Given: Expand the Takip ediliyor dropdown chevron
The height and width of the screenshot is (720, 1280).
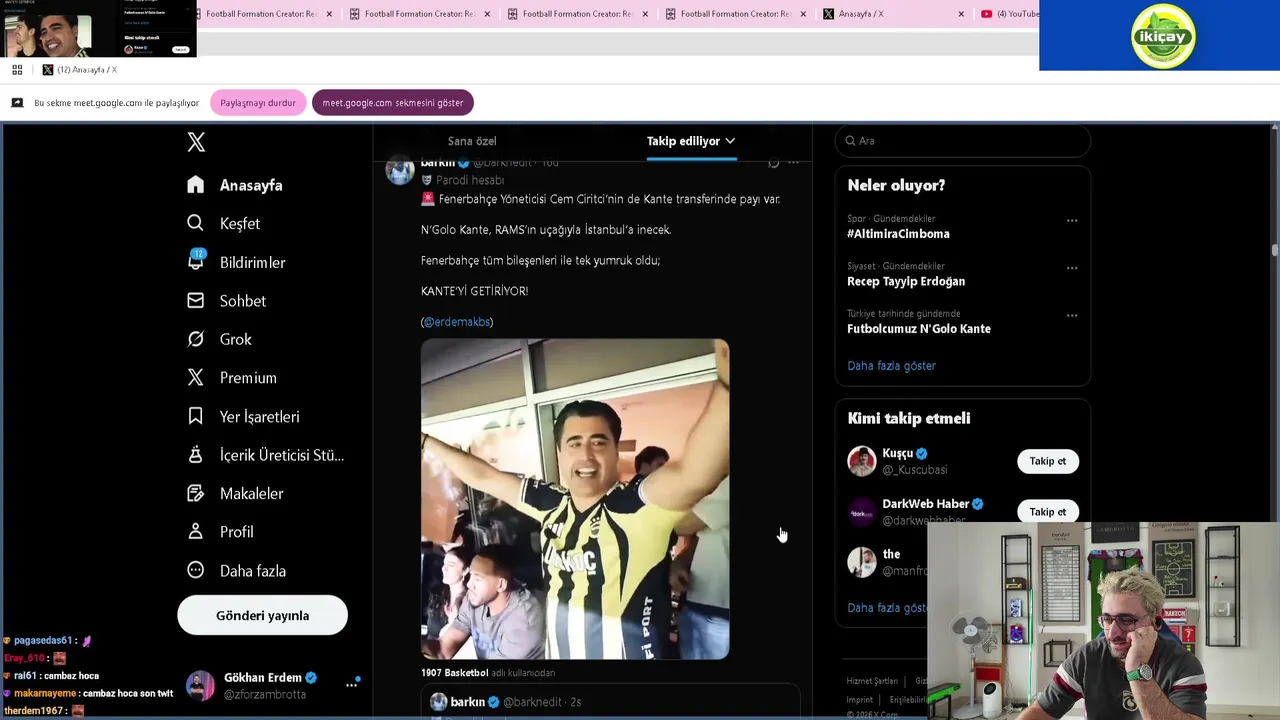Looking at the screenshot, I should point(730,141).
